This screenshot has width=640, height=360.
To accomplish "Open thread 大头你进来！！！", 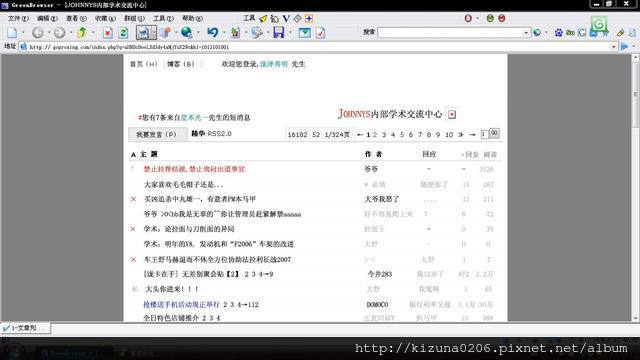I will pos(172,289).
